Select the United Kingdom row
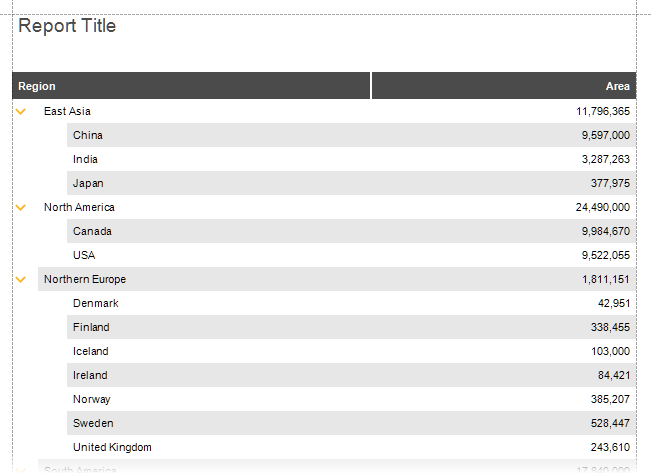The width and height of the screenshot is (651, 474). coord(351,447)
